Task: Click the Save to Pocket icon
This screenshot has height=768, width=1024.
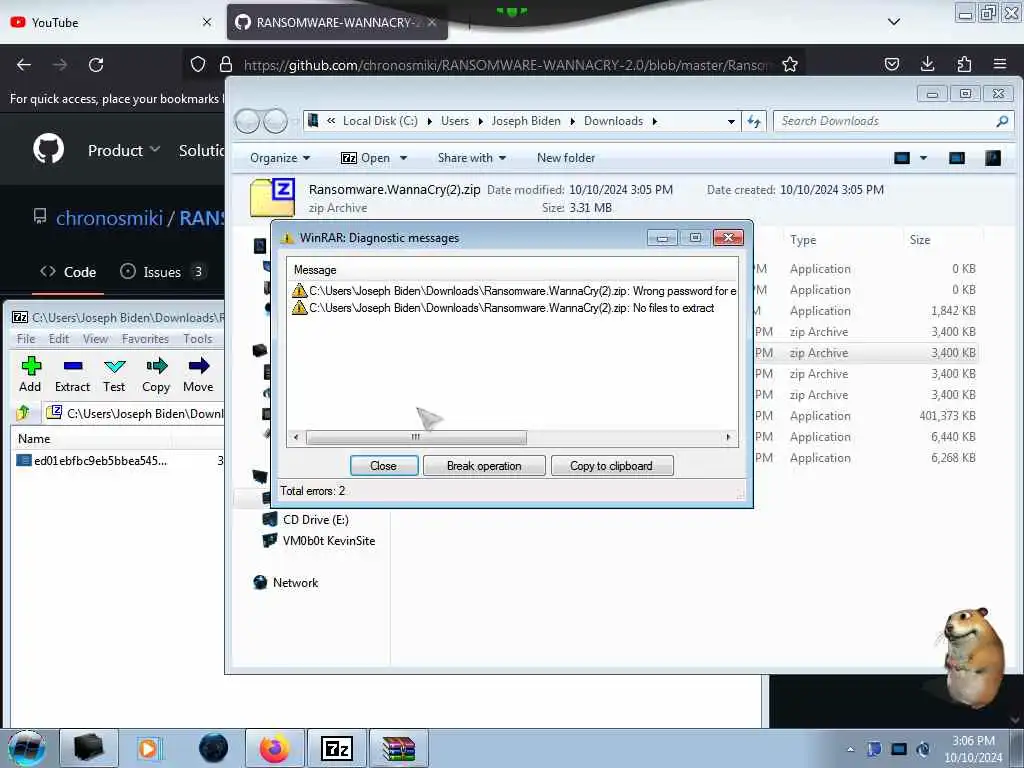Action: (891, 64)
